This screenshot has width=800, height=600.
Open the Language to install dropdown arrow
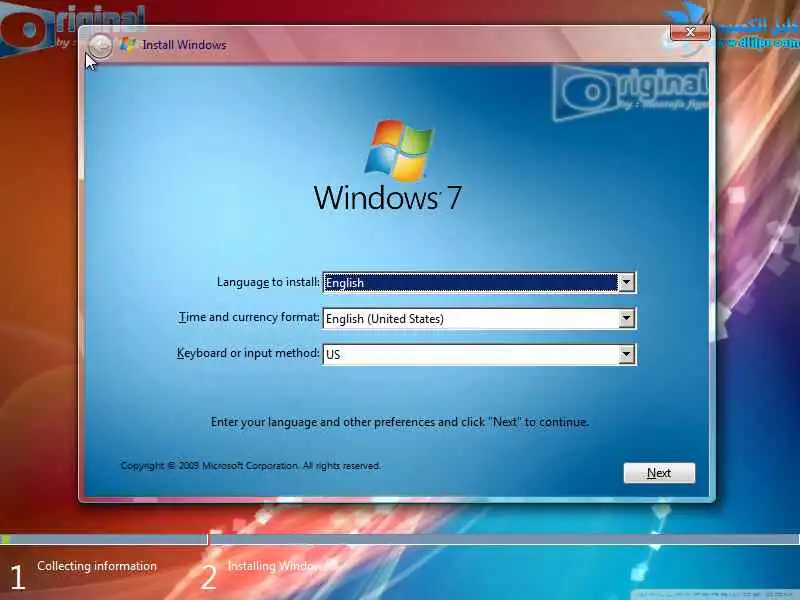[x=626, y=282]
